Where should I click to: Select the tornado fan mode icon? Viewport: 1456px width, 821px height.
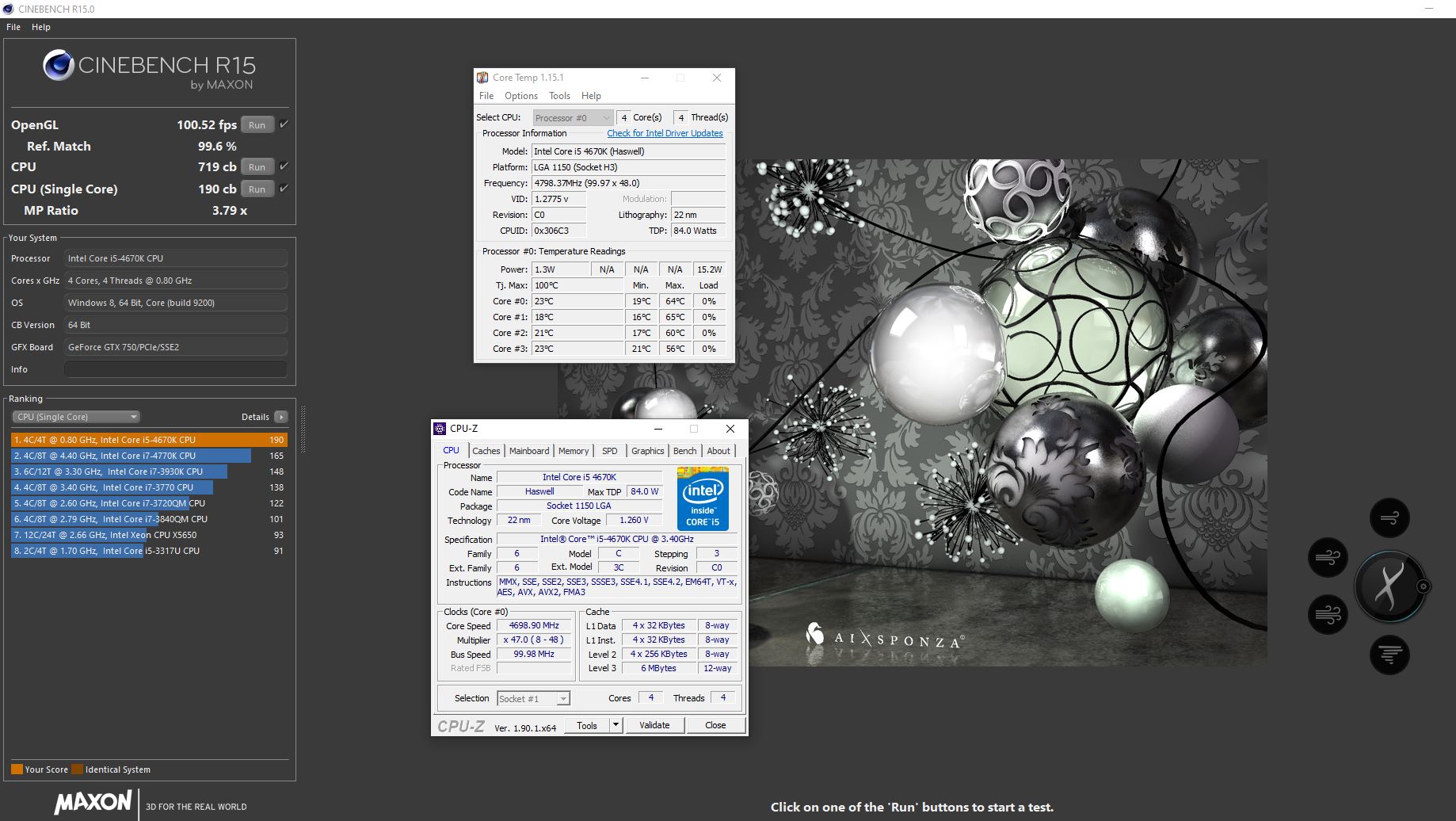(x=1389, y=655)
